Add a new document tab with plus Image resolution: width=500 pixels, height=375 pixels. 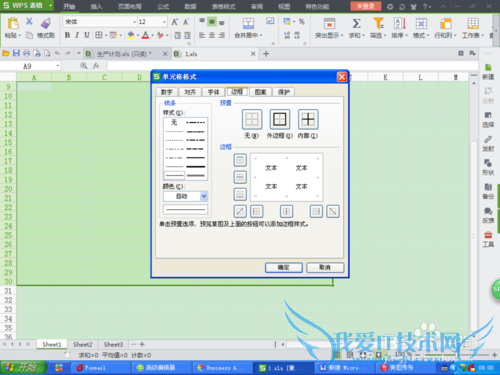pyautogui.click(x=266, y=54)
